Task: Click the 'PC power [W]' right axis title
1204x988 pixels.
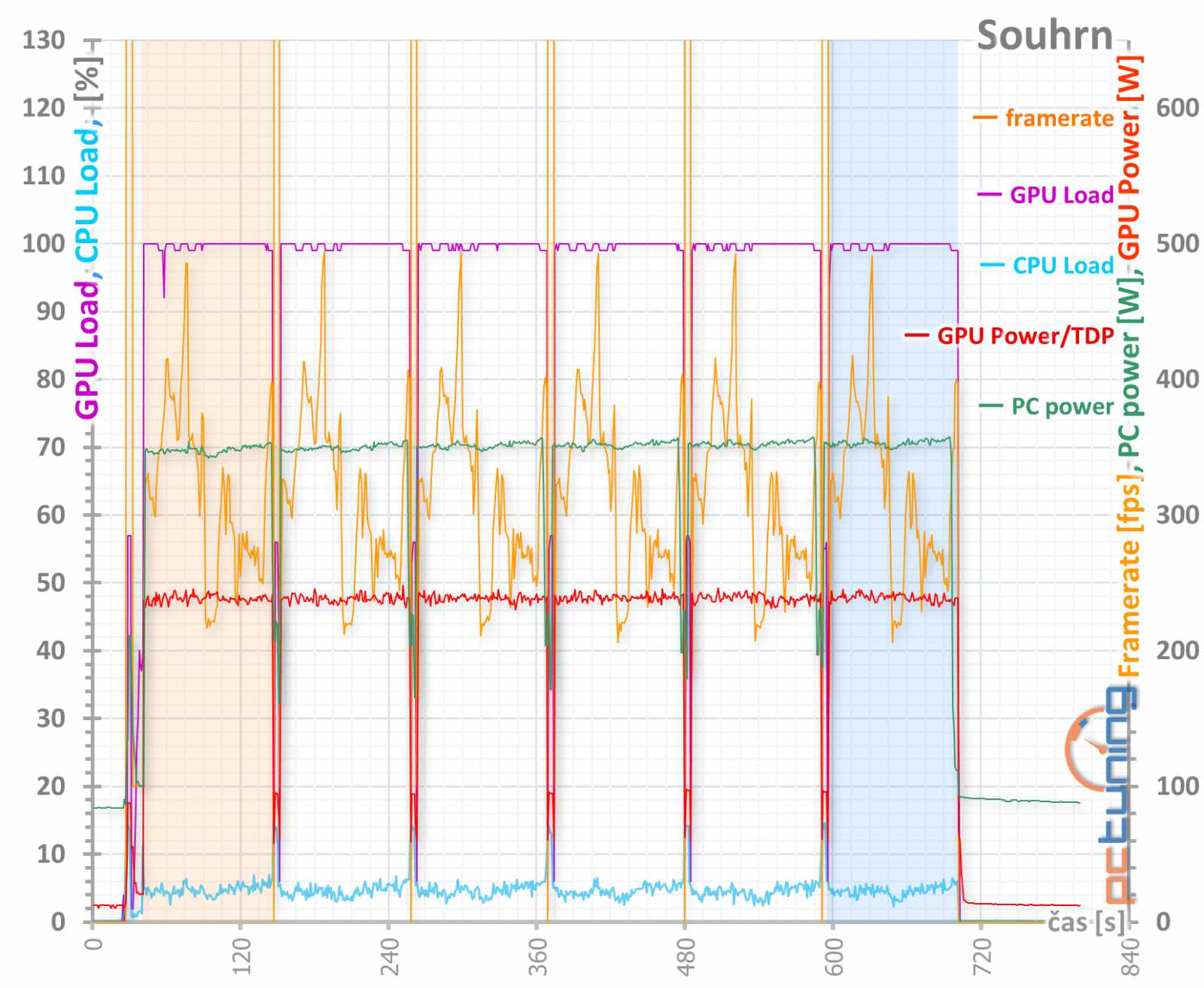Action: (x=1130, y=369)
